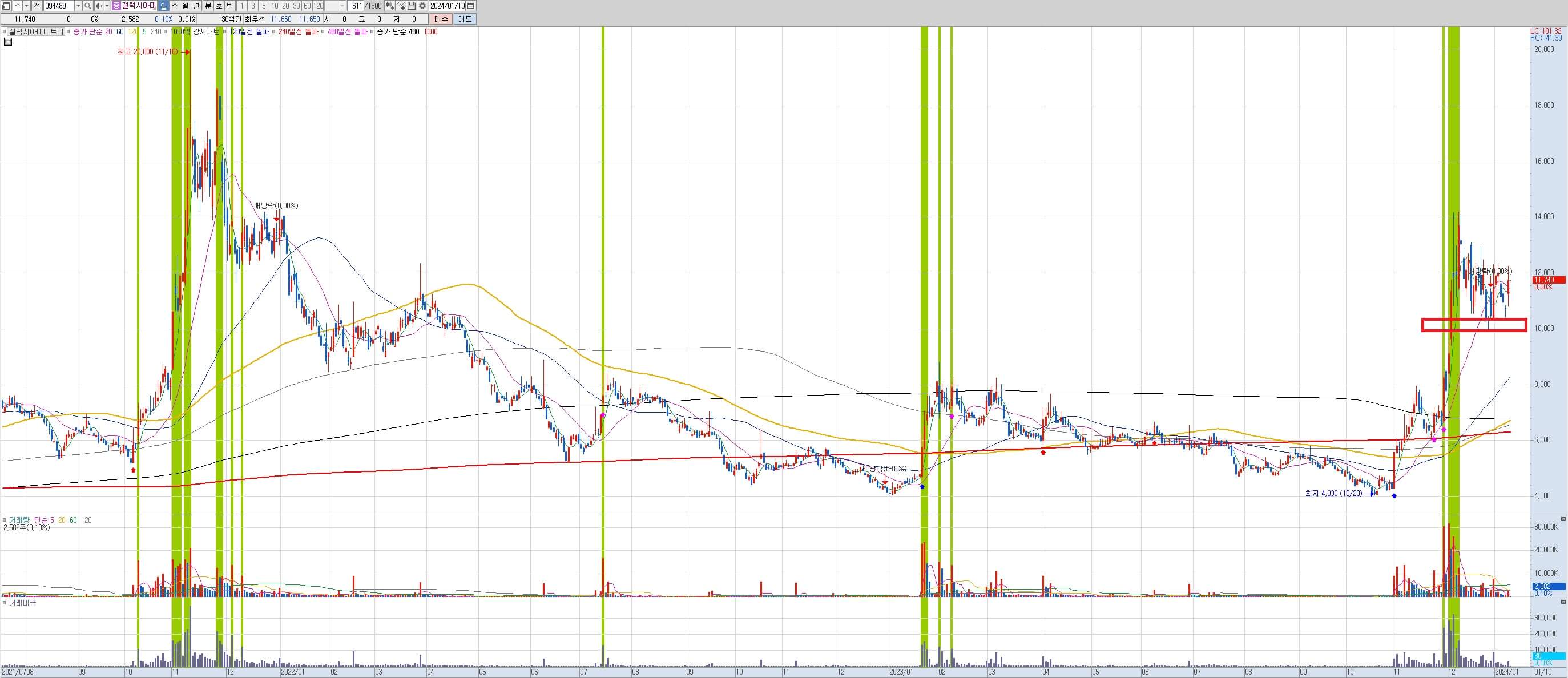This screenshot has height=678, width=1568.
Task: Click the add indicator icon with plus
Action: (389, 6)
